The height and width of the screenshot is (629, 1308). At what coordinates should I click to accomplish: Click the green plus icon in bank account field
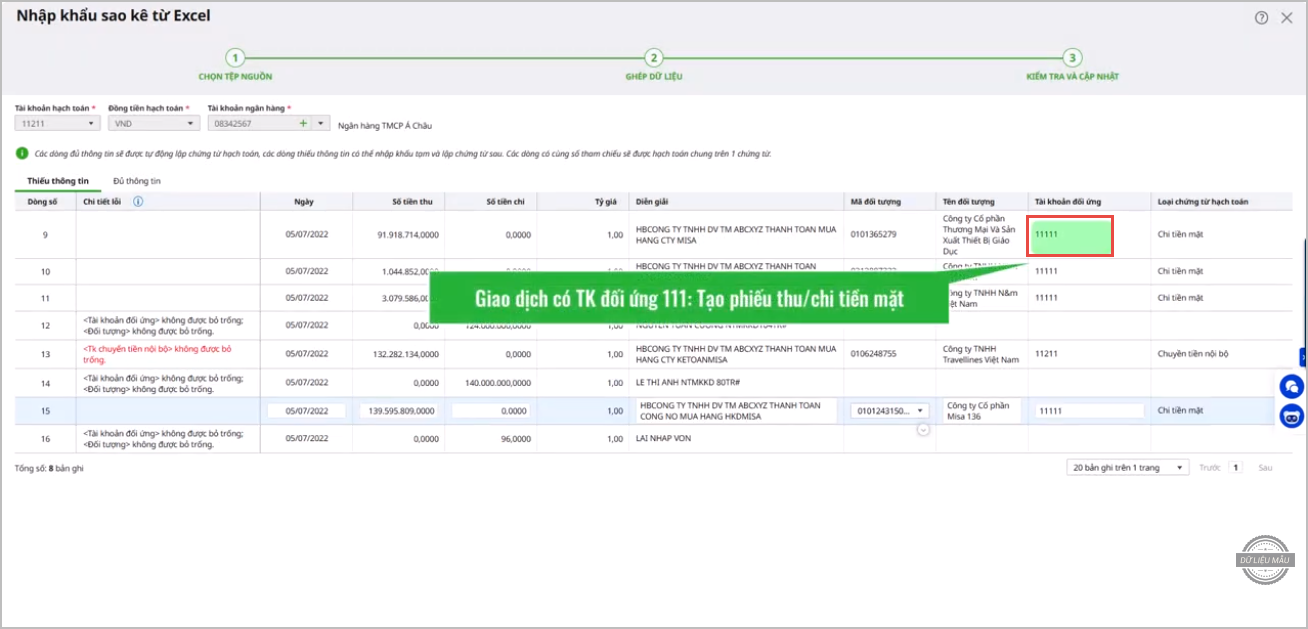pyautogui.click(x=303, y=123)
